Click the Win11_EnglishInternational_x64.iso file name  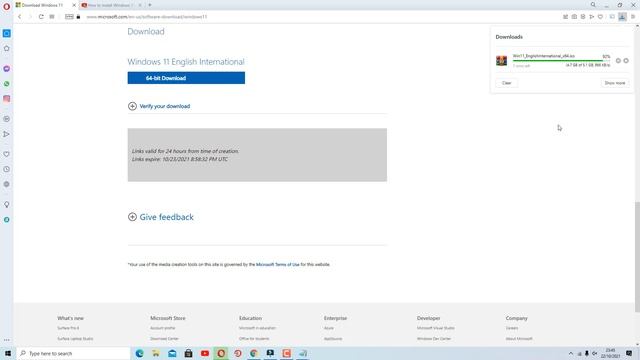click(x=544, y=56)
